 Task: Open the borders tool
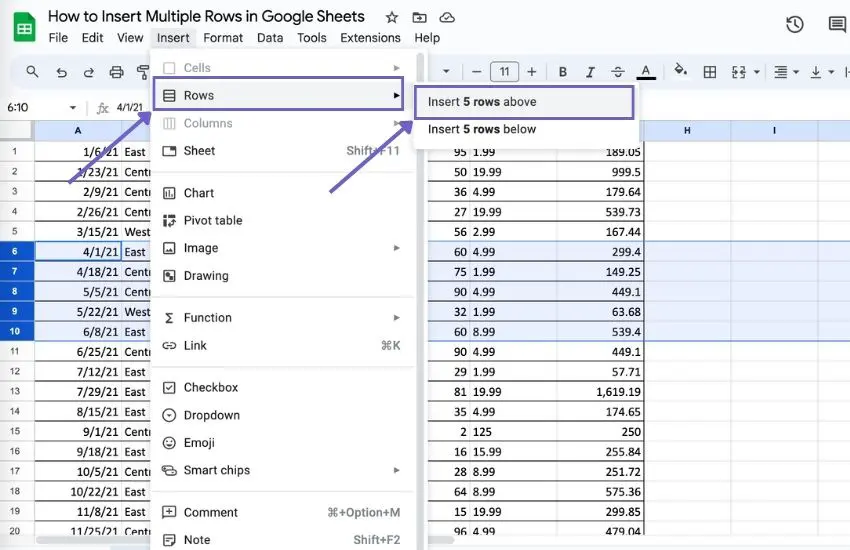click(710, 72)
